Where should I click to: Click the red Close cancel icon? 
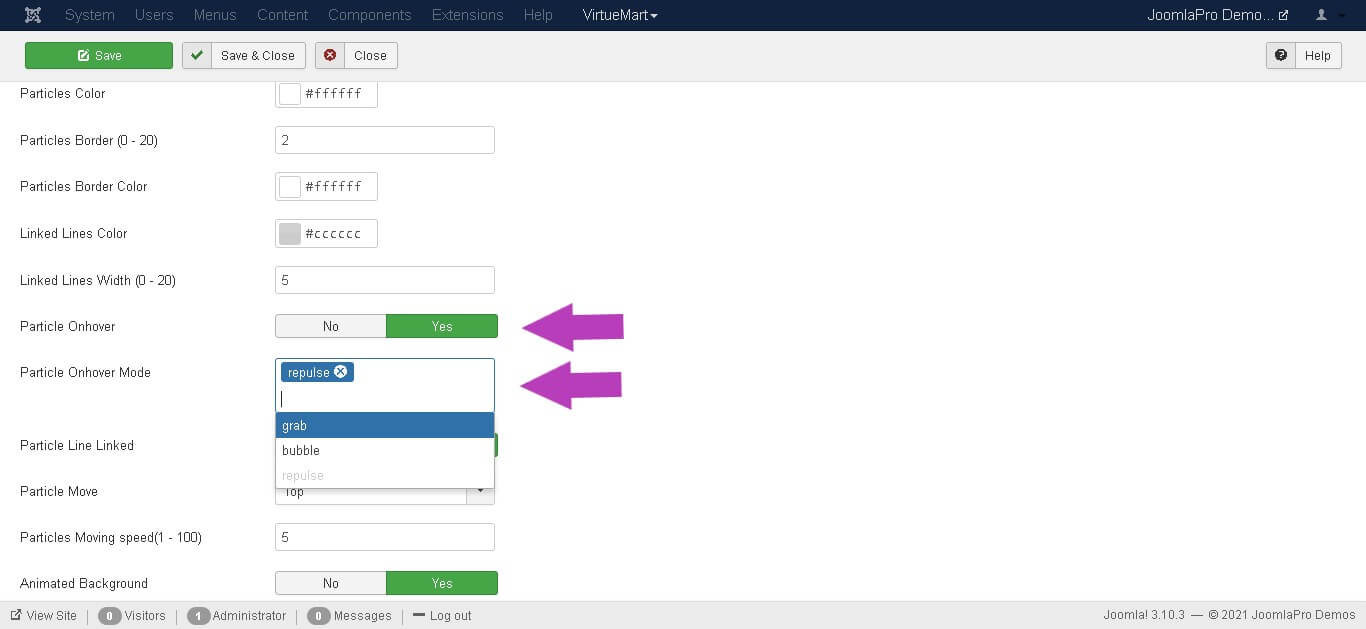[x=330, y=56]
